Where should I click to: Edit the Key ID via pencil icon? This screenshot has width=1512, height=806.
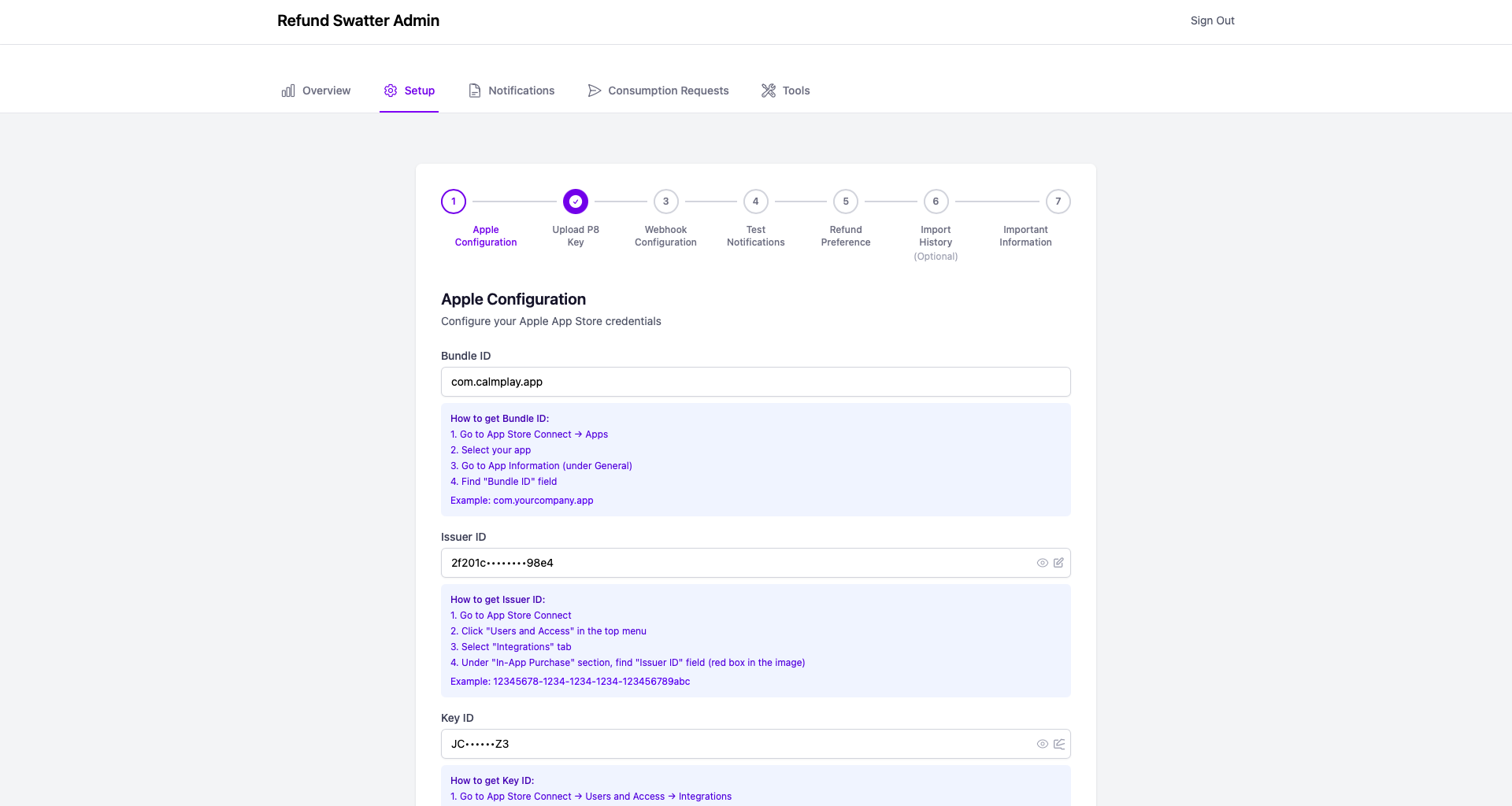click(x=1059, y=744)
